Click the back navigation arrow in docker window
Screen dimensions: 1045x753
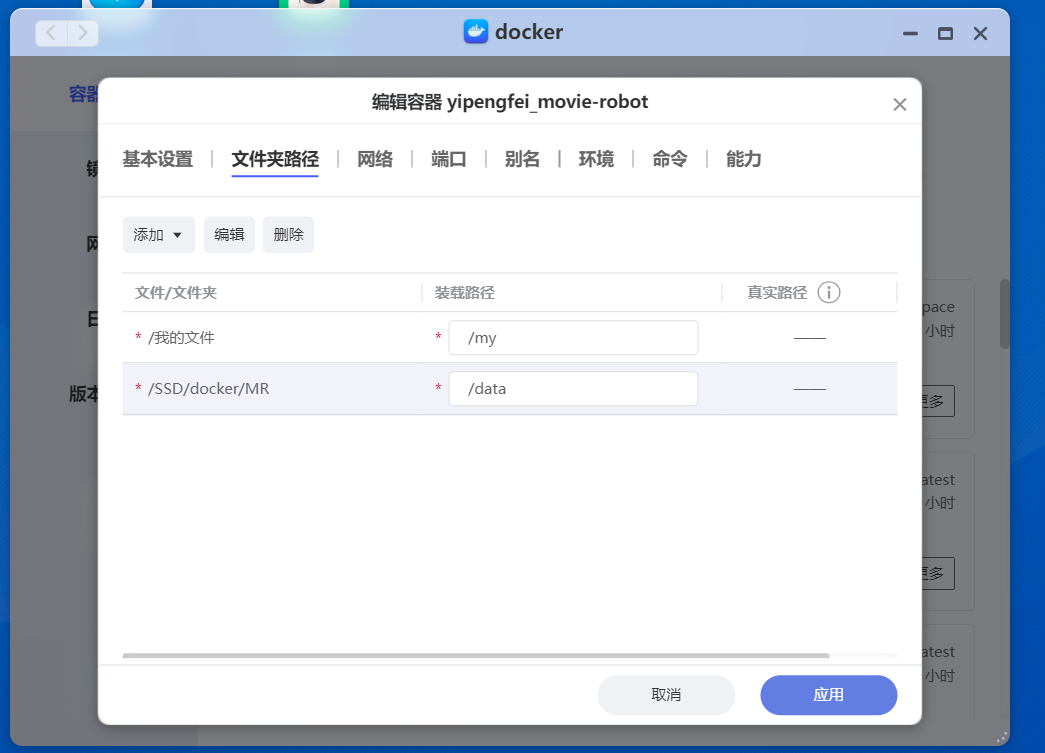coord(51,33)
